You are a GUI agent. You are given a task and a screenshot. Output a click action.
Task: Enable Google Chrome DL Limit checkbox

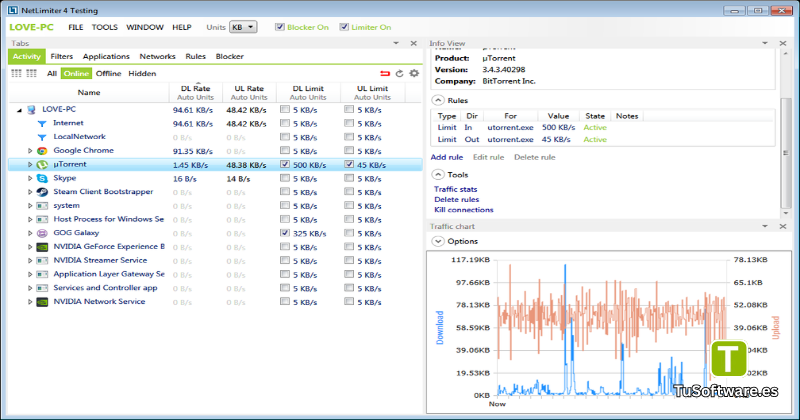(x=285, y=151)
